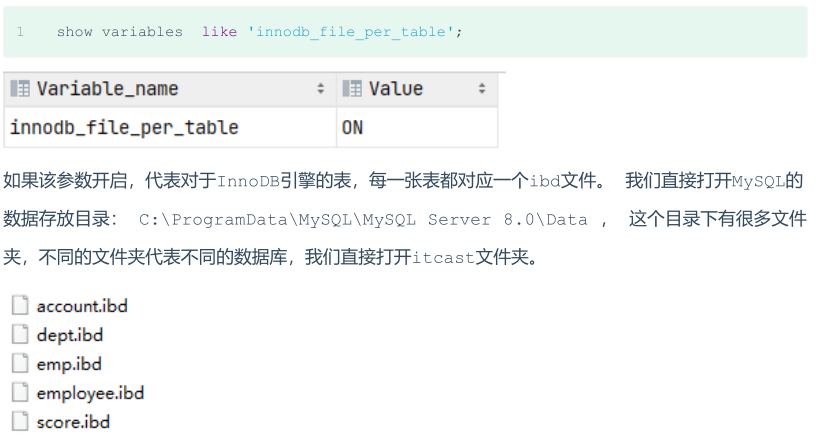The width and height of the screenshot is (817, 442).
Task: Select the innodb_file_per_table result cell
Action: tap(124, 128)
